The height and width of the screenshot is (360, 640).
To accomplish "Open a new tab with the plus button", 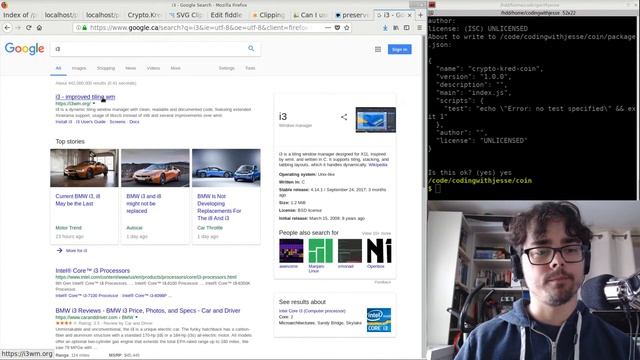I will [x=420, y=15].
